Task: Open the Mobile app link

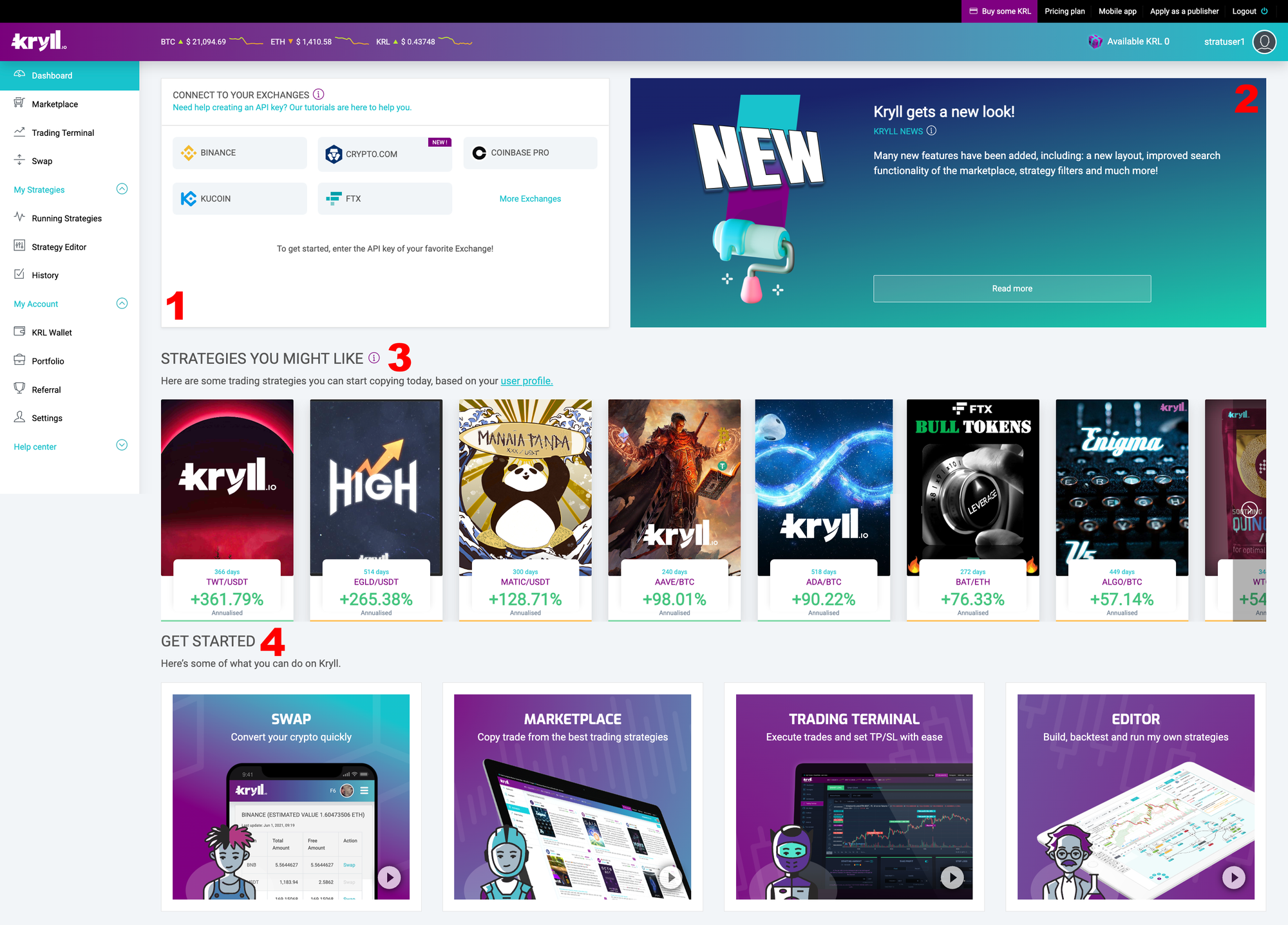Action: click(x=1117, y=11)
